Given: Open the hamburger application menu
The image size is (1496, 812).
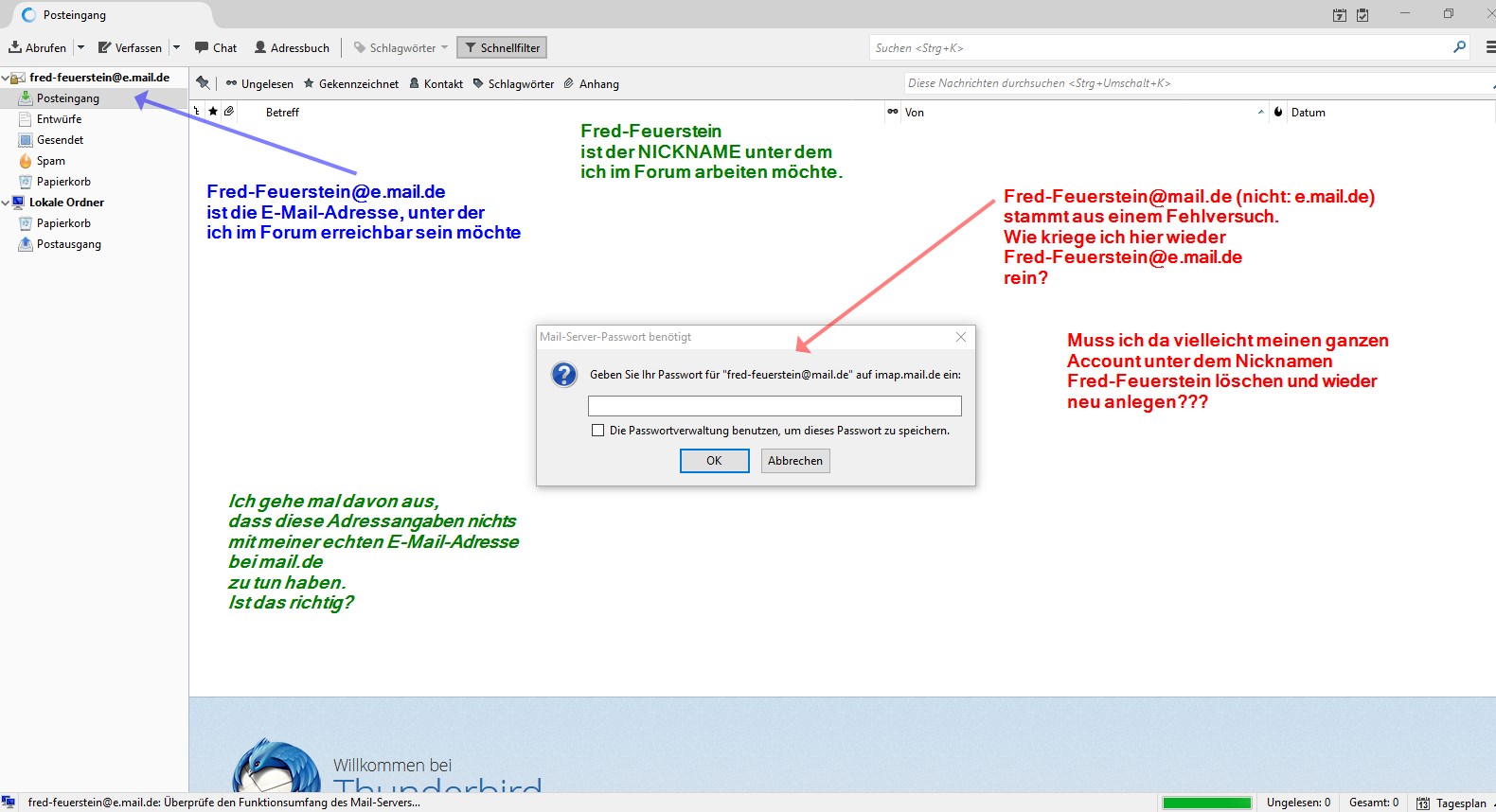Looking at the screenshot, I should pyautogui.click(x=1489, y=47).
